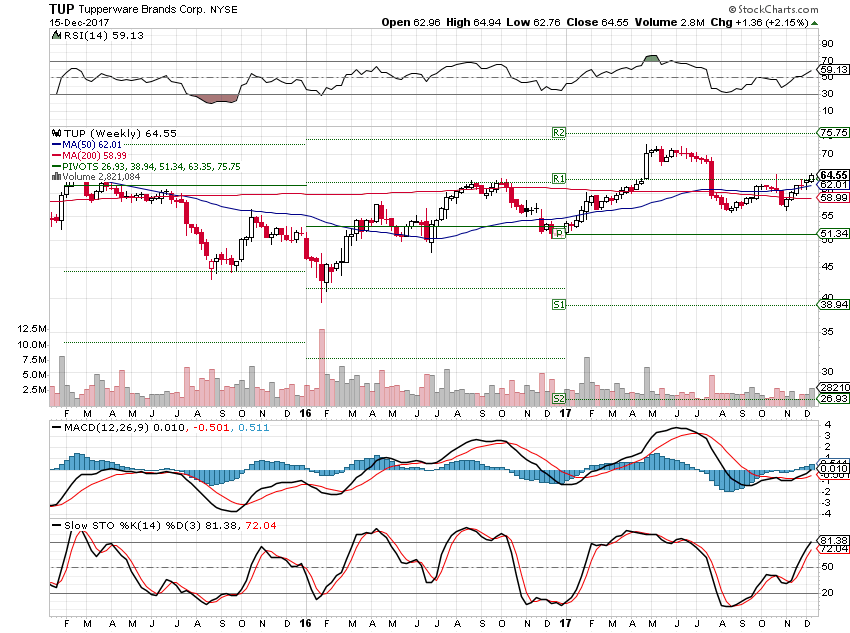Click the 62.01 moving average price tag

point(834,185)
